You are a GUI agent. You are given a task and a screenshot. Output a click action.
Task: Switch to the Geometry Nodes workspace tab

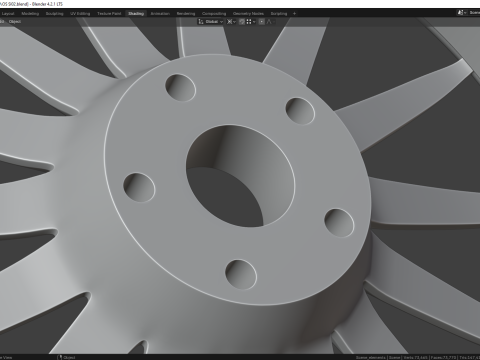point(248,14)
